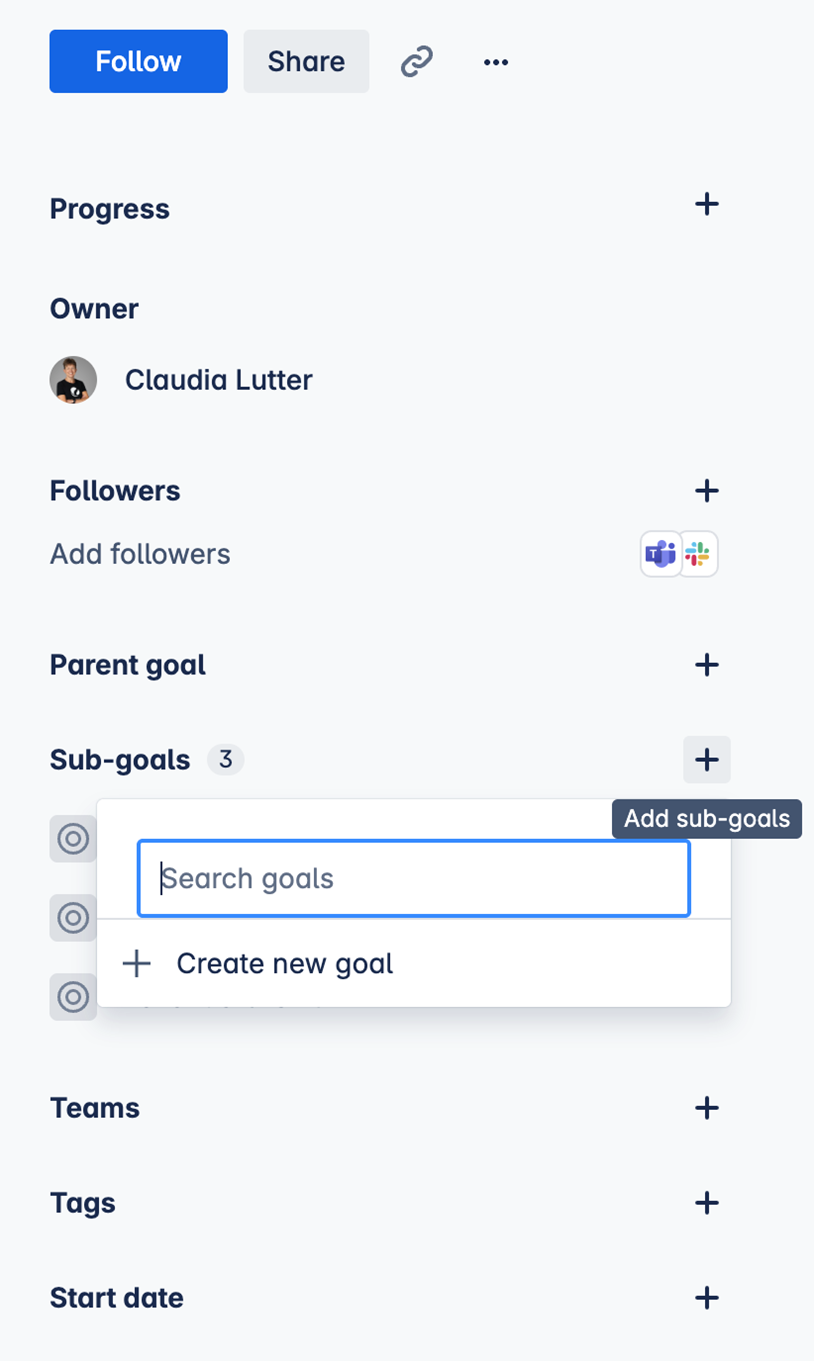Click the Share button
Screen dimensions: 814x1361
tap(306, 62)
